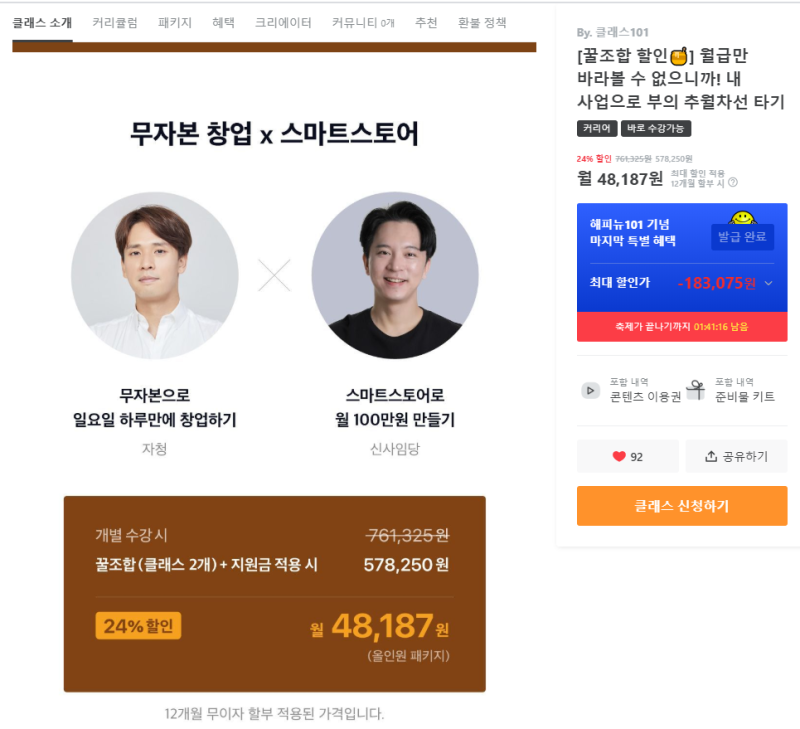Click the smiley face icon on the coupon banner
800x729 pixels.
(x=743, y=218)
